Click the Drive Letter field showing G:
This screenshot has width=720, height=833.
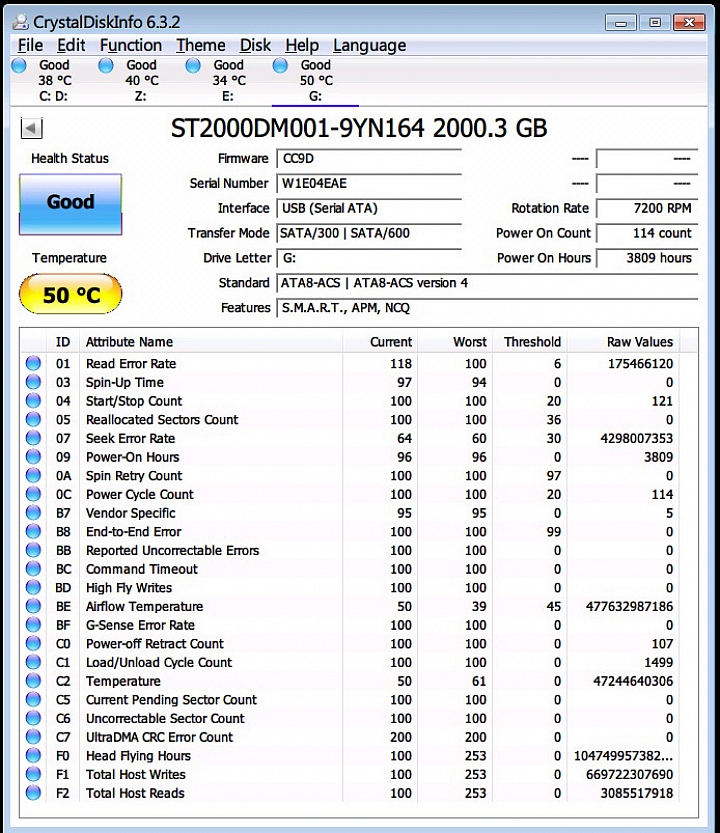[x=369, y=258]
